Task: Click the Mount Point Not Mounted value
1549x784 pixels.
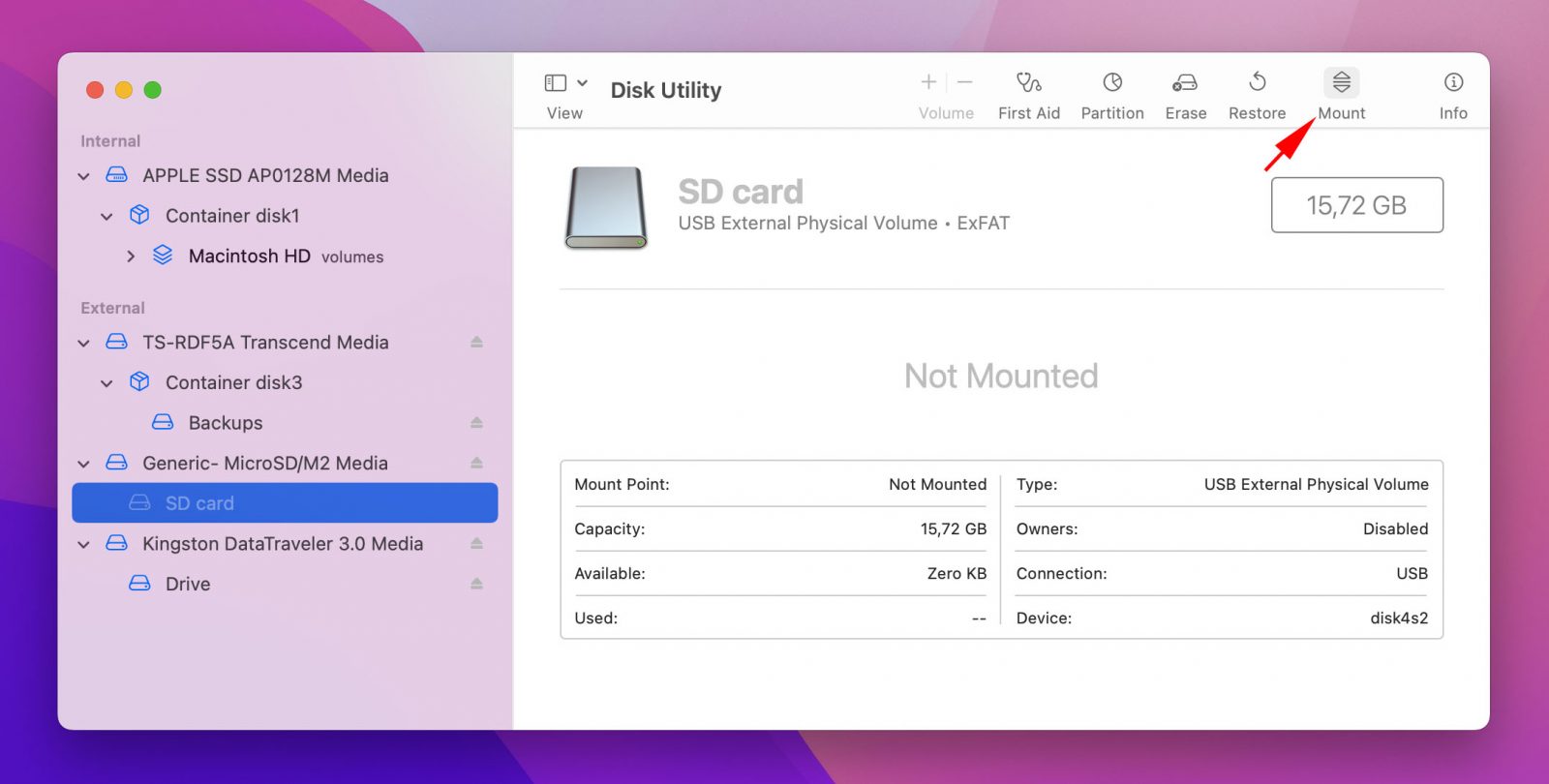Action: (937, 484)
